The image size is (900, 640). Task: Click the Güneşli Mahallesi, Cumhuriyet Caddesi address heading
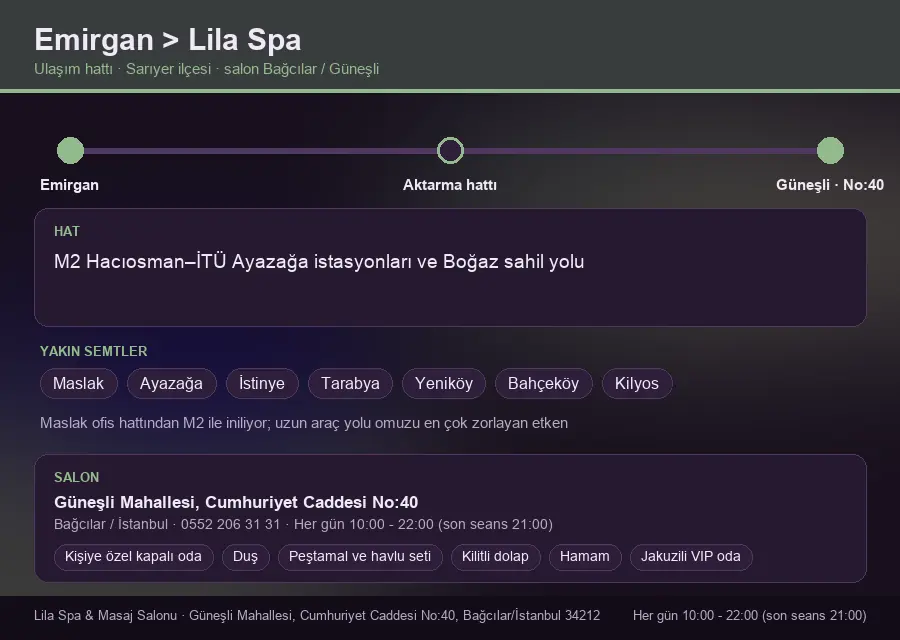tap(236, 502)
